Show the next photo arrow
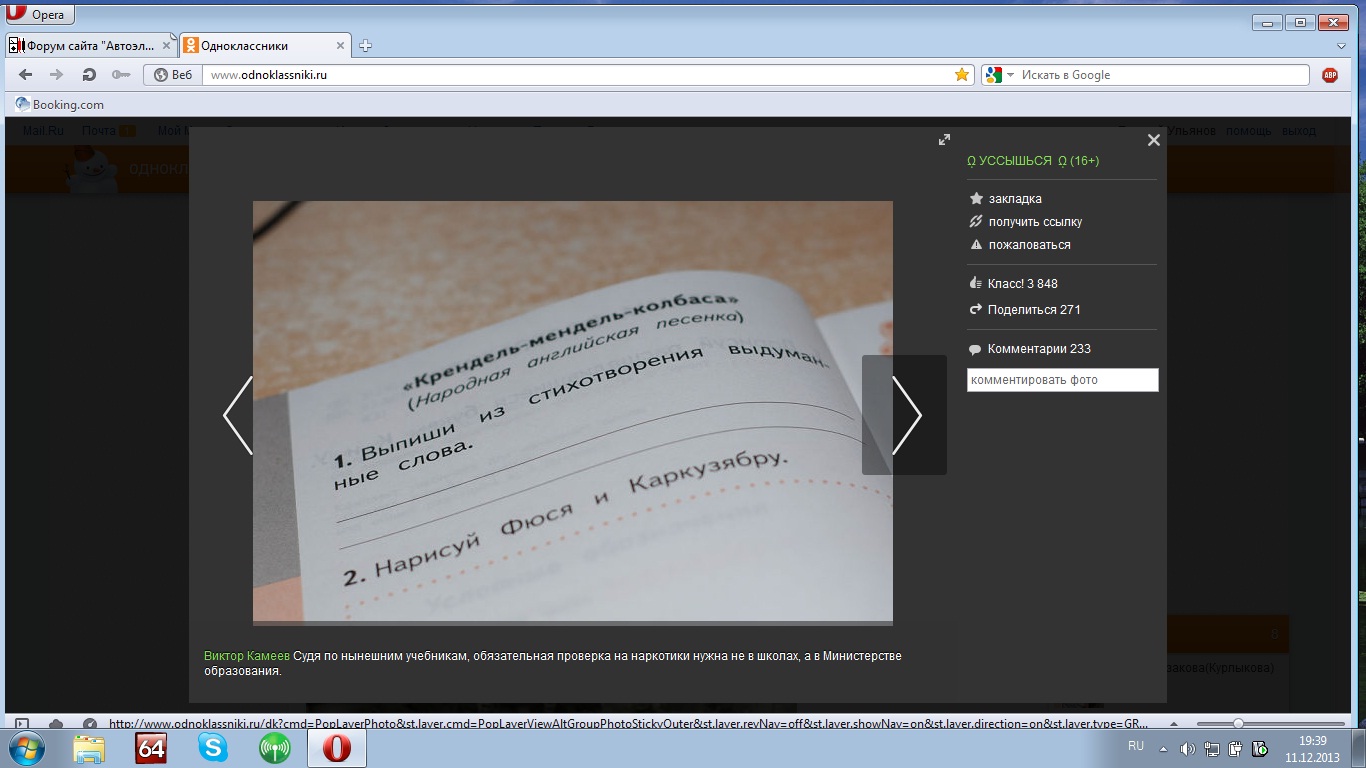The height and width of the screenshot is (768, 1366). click(x=905, y=415)
